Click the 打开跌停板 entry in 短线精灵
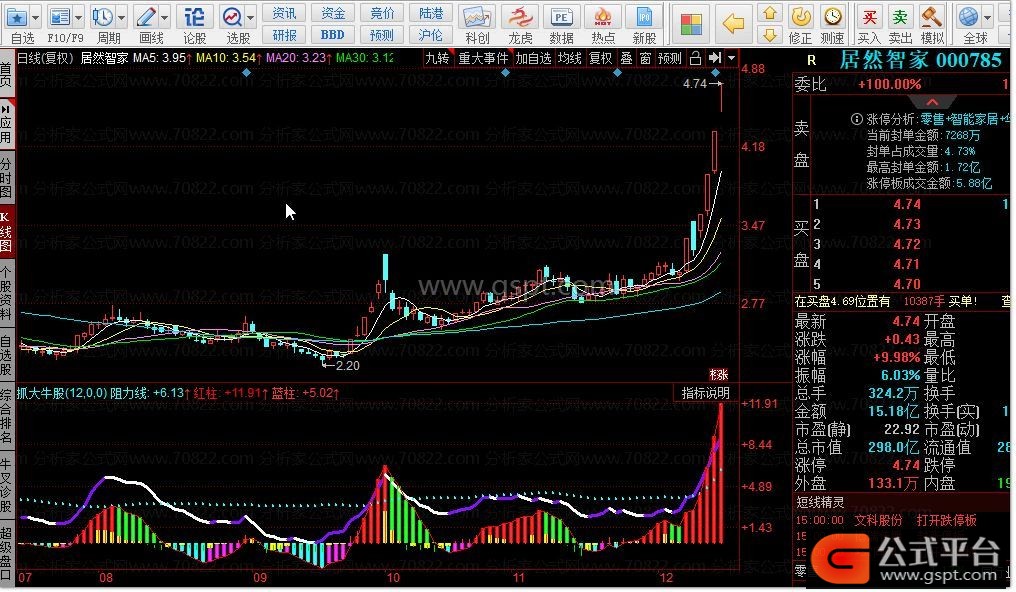The image size is (1016, 592). click(946, 520)
